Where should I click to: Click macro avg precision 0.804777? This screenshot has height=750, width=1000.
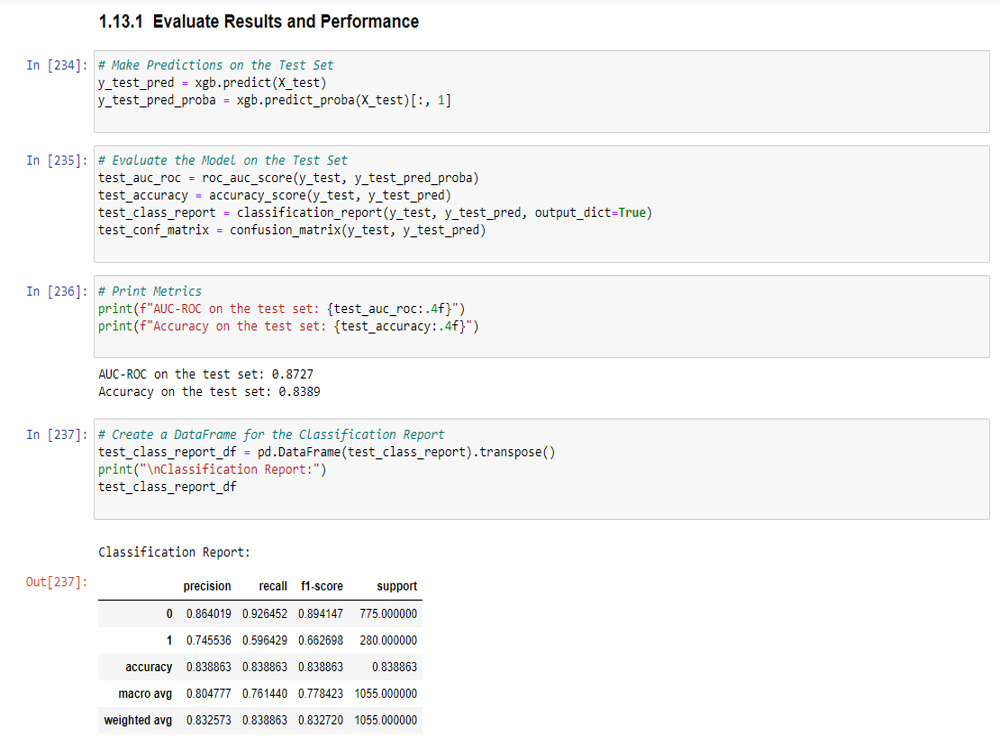pos(209,694)
